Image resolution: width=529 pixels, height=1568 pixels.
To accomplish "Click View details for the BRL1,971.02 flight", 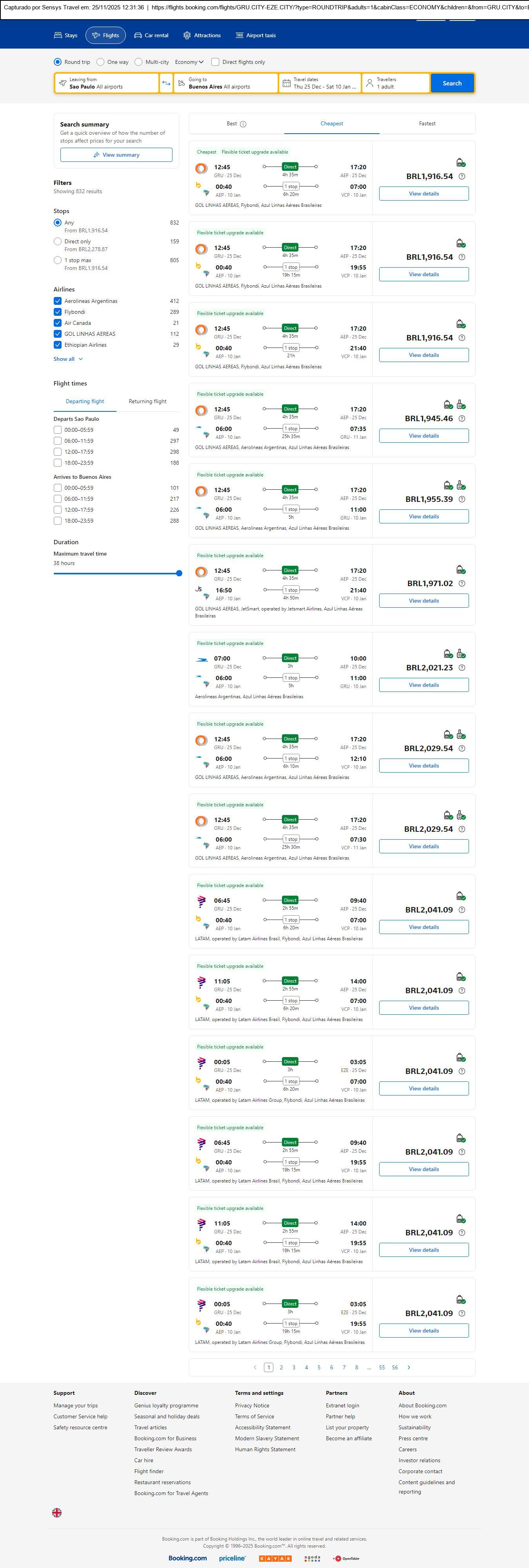I will click(x=424, y=601).
